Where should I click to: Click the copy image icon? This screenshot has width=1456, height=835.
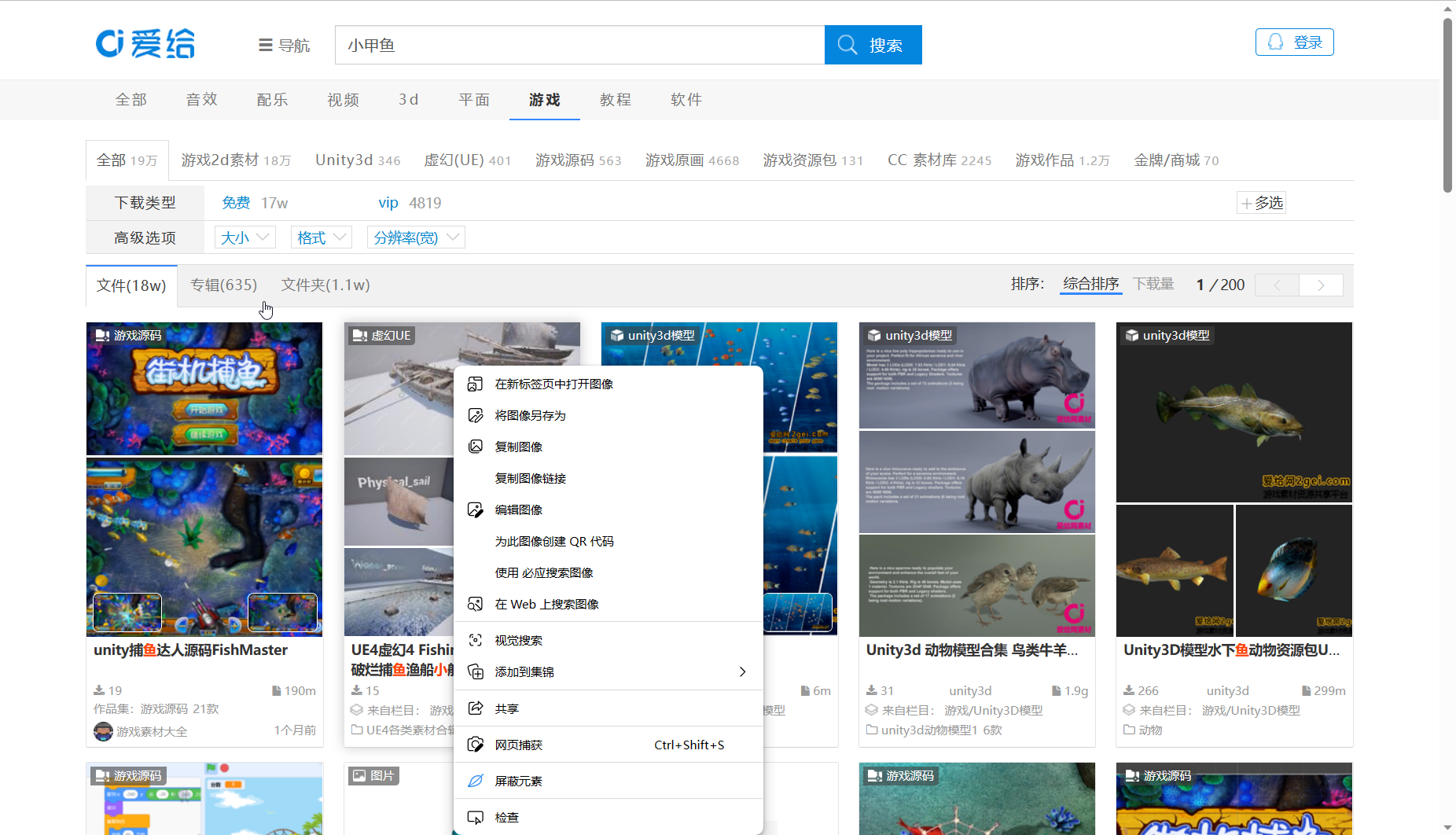pyautogui.click(x=475, y=447)
